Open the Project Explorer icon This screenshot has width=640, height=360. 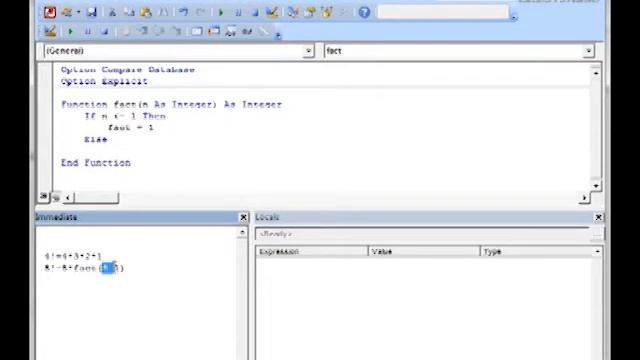[293, 12]
